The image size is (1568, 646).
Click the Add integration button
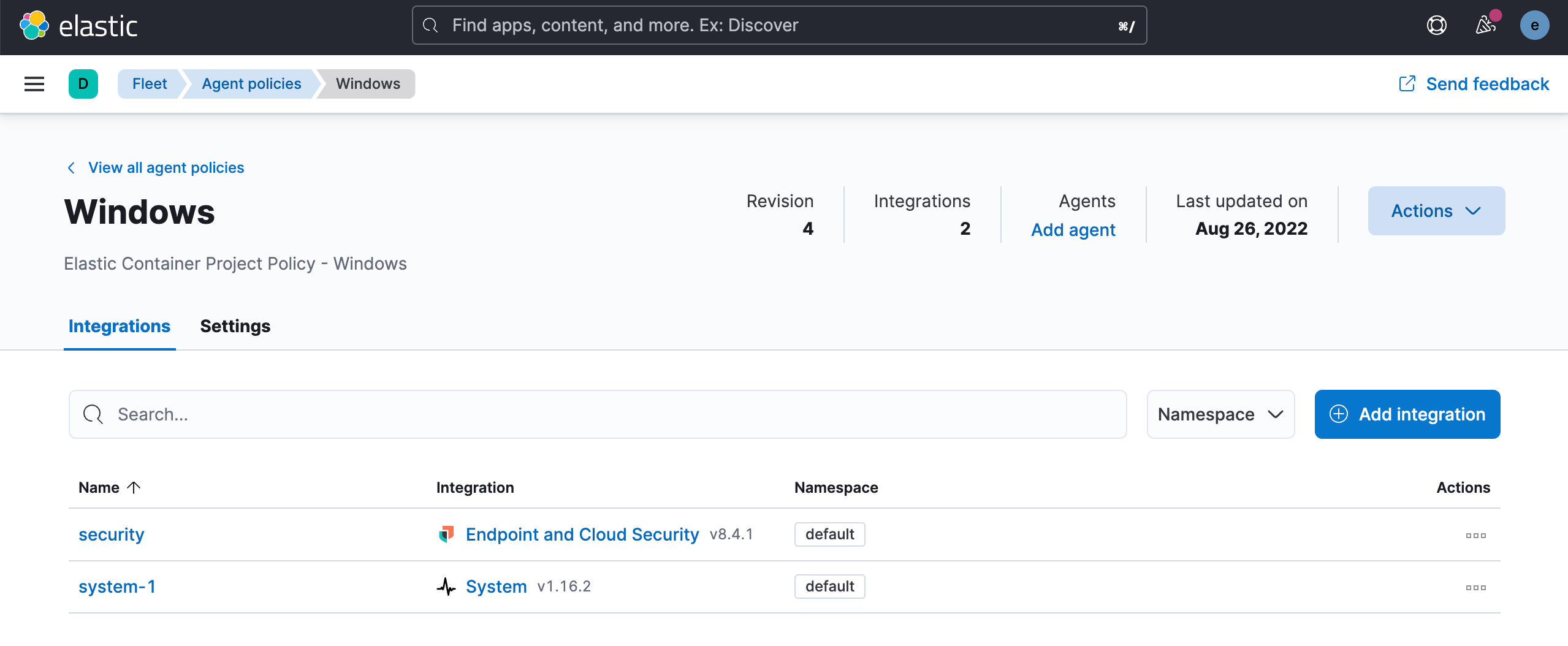1407,414
